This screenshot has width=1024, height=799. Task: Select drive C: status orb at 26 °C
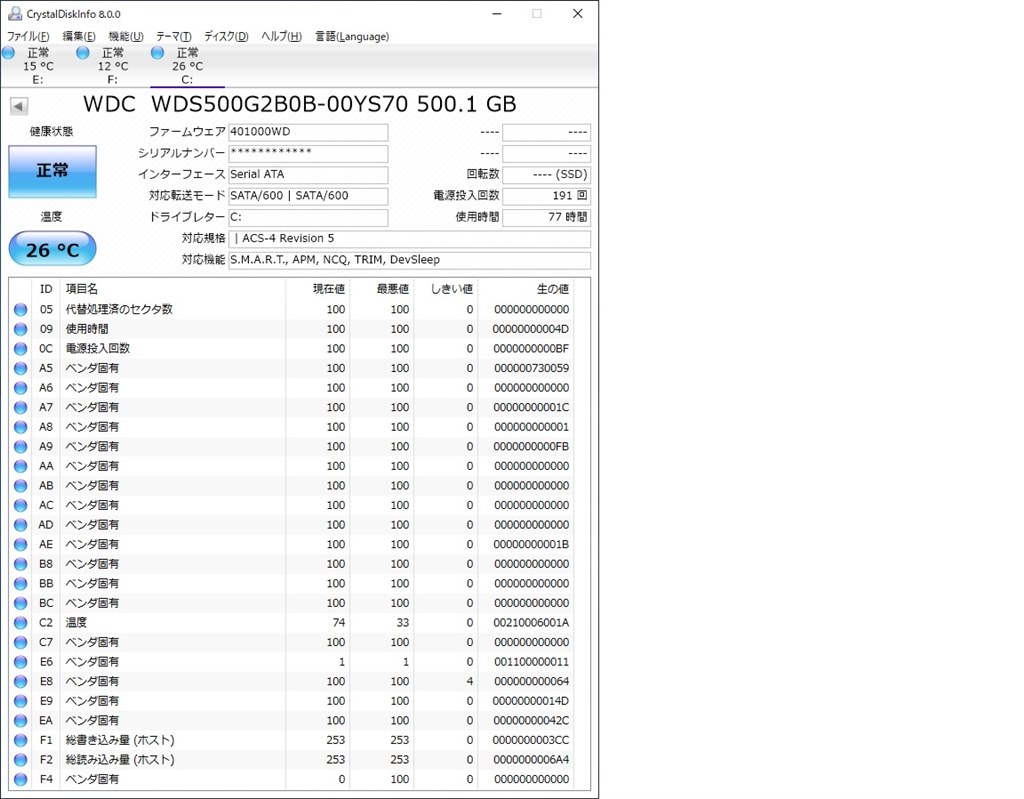(x=157, y=53)
